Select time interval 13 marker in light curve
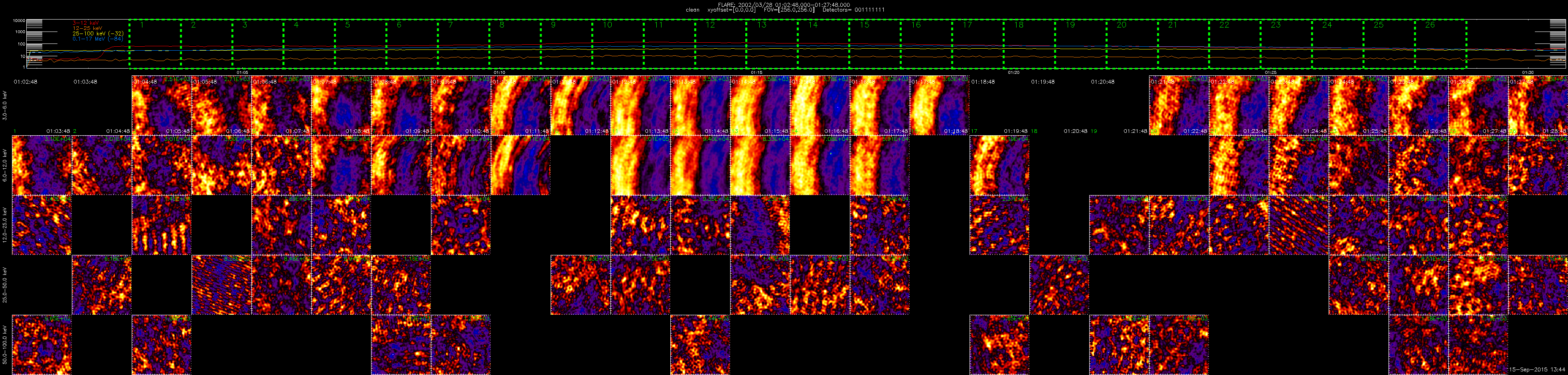 tap(762, 25)
